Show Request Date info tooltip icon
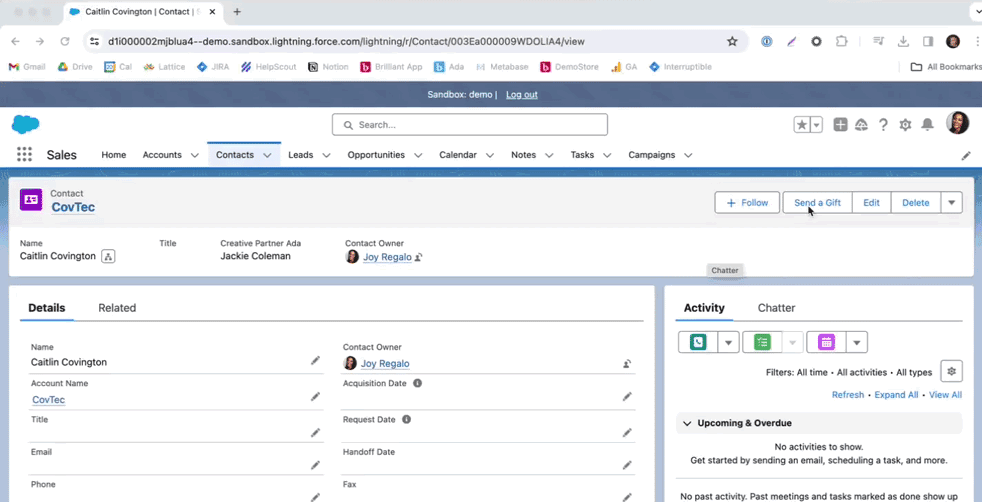The image size is (982, 502). coord(406,419)
